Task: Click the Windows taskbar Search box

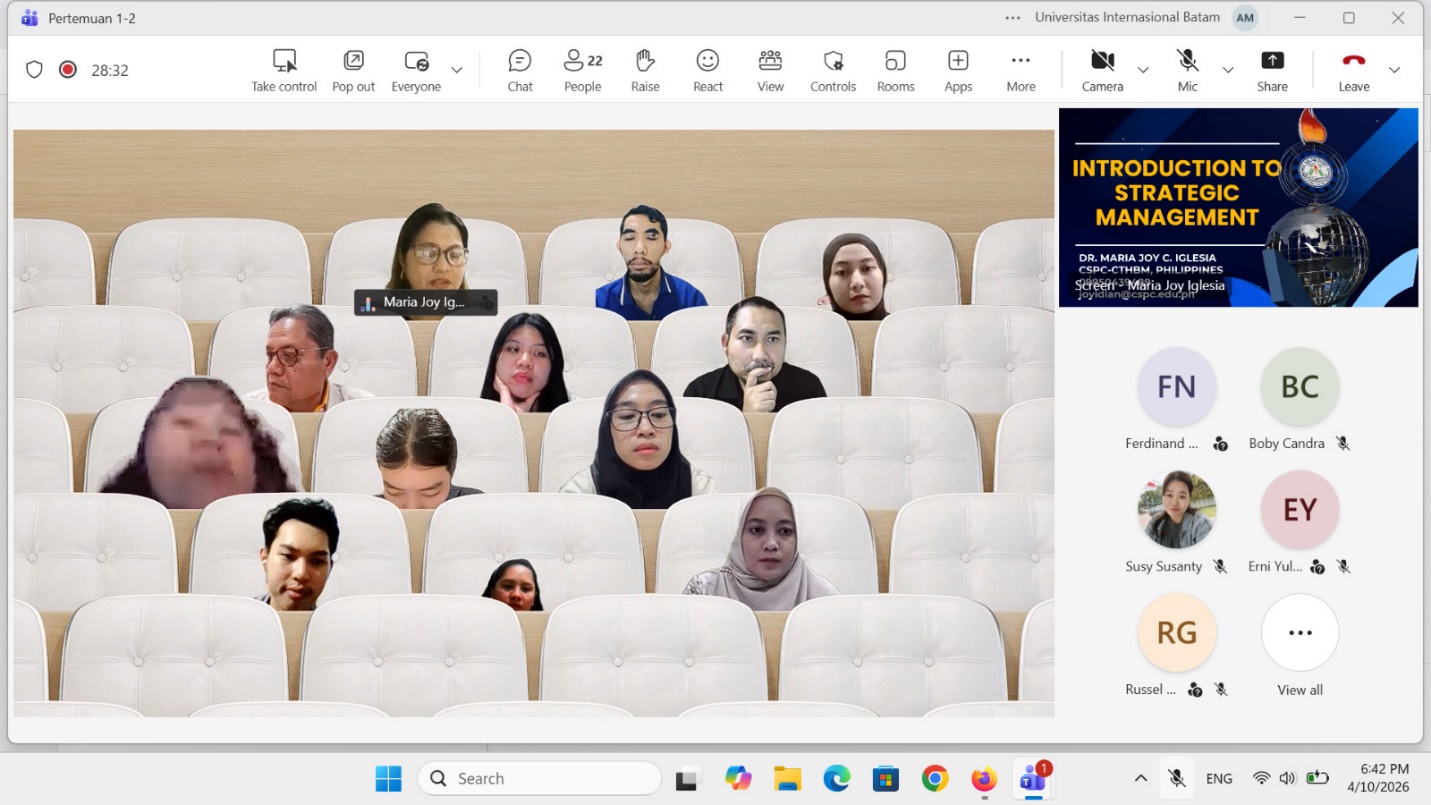Action: (540, 778)
